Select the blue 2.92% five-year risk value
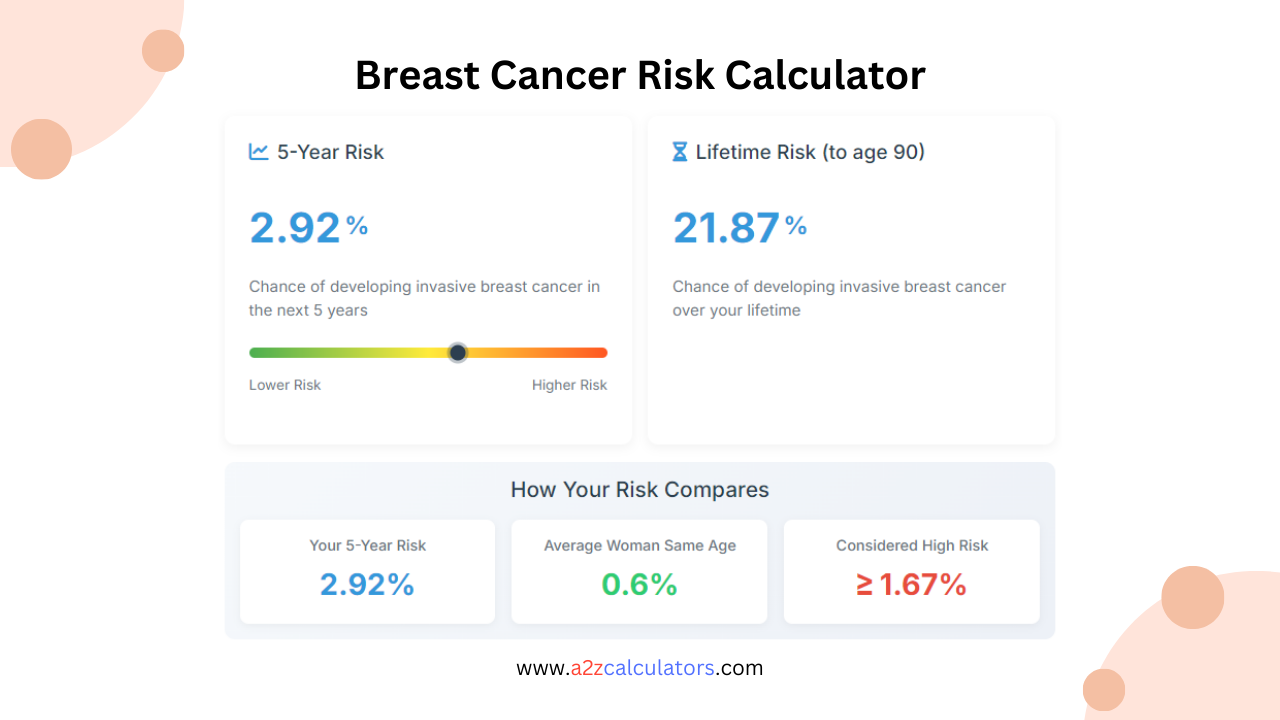The image size is (1280, 720). pyautogui.click(x=295, y=227)
